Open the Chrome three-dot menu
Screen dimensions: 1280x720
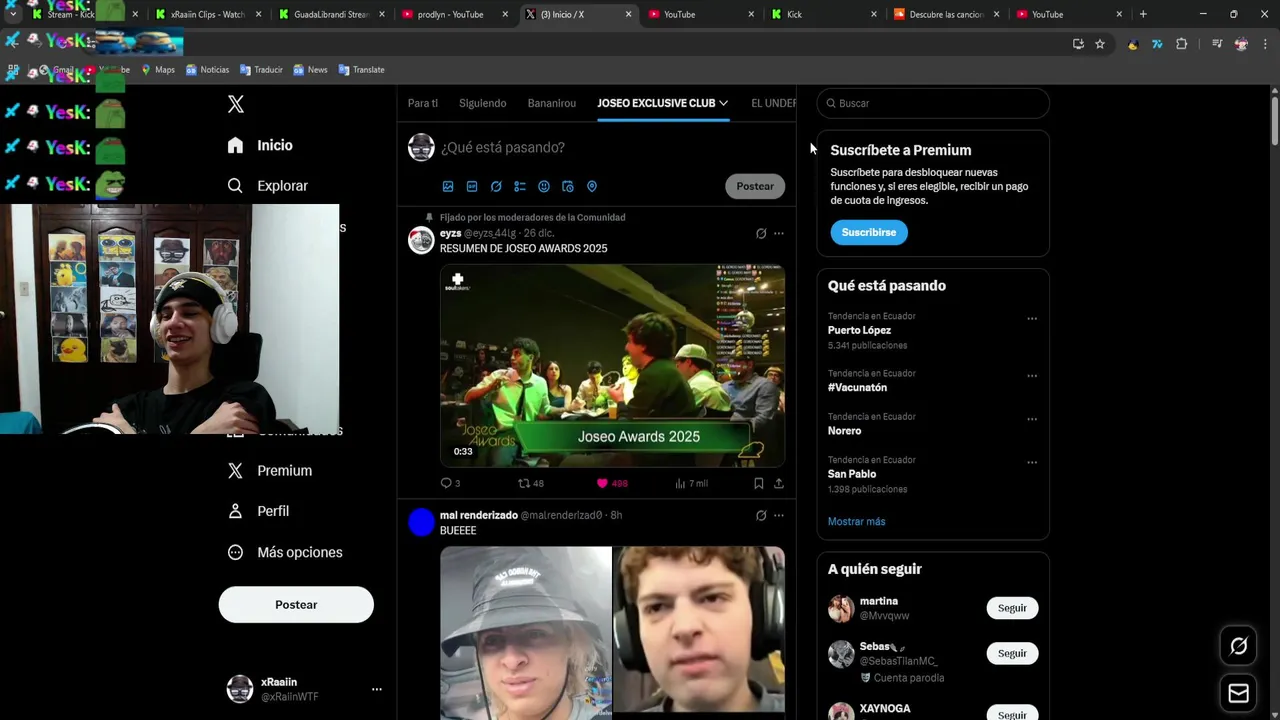click(x=1265, y=44)
